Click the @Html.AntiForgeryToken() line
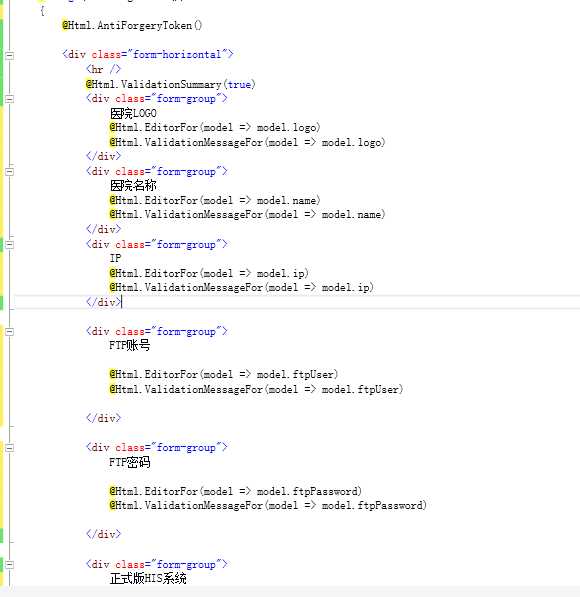This screenshot has height=597, width=580. (132, 26)
